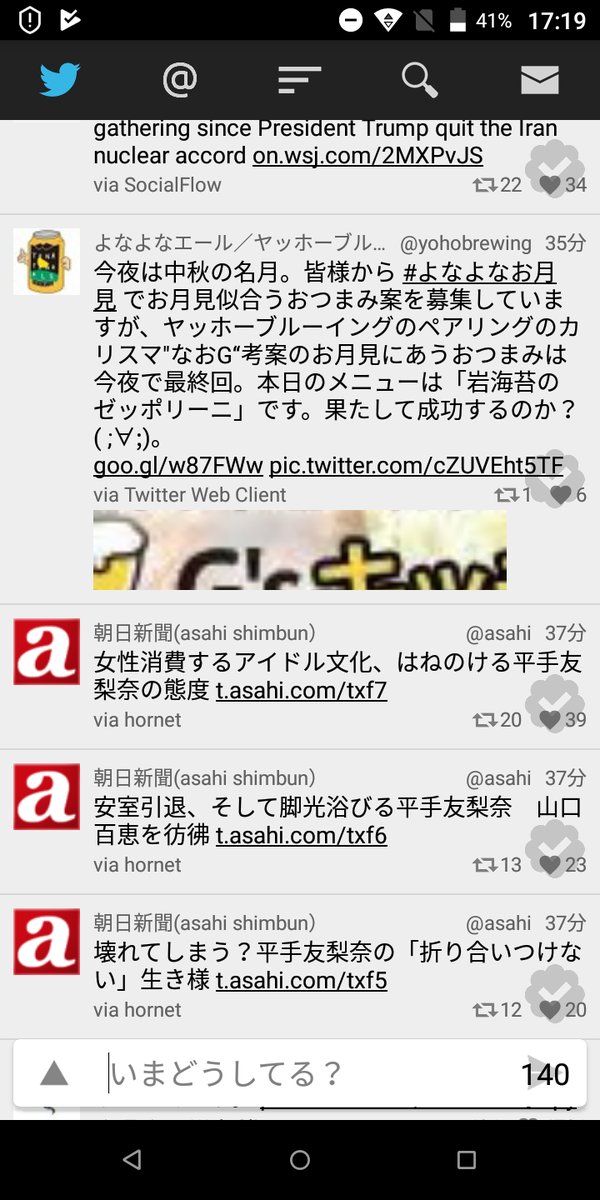600x1200 pixels.
Task: Open the lists tab icon
Action: pos(300,79)
